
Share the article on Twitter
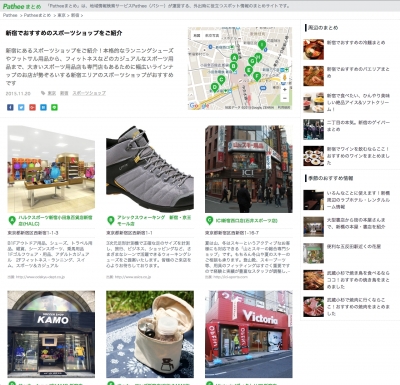click(21, 107)
